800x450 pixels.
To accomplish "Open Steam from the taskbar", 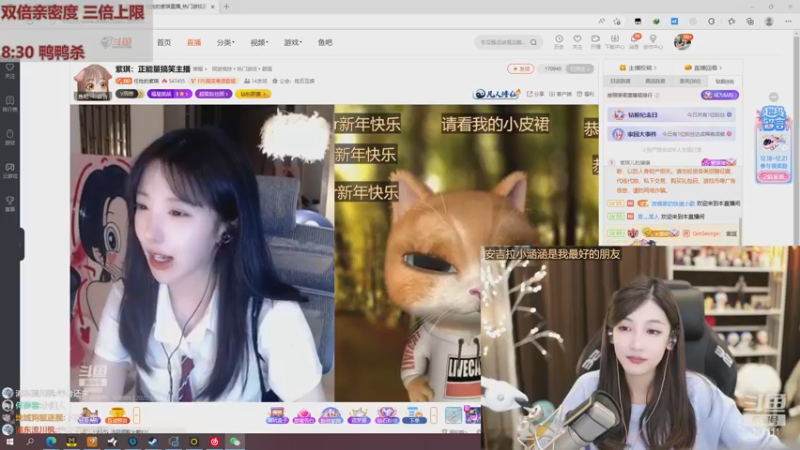I will click(153, 442).
